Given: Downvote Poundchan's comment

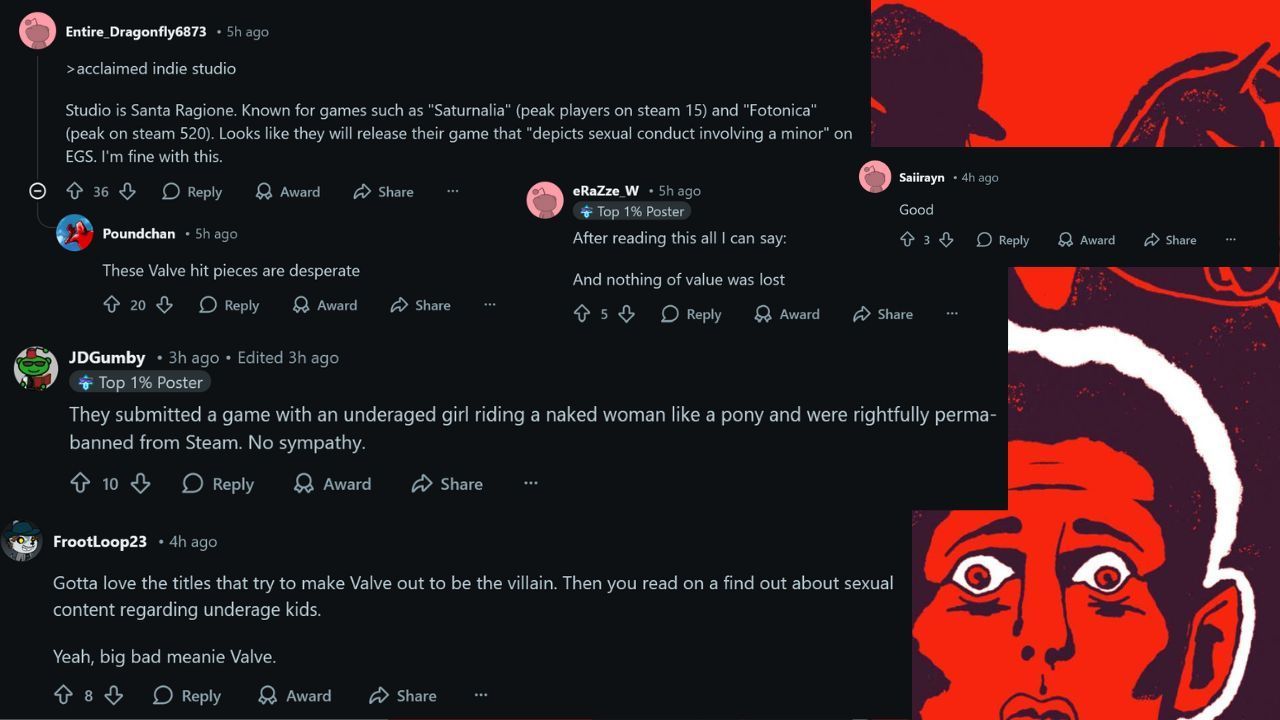Looking at the screenshot, I should pyautogui.click(x=165, y=305).
